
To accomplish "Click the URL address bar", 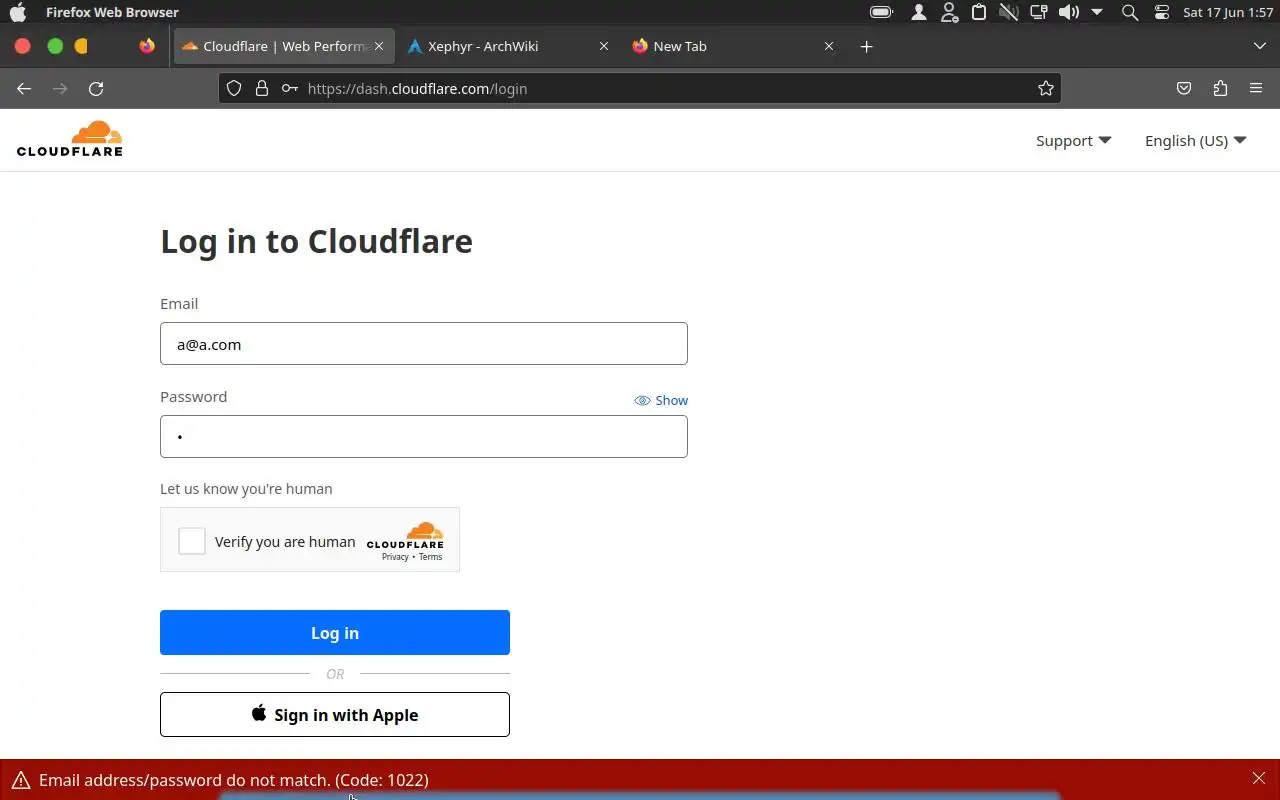I will point(640,88).
